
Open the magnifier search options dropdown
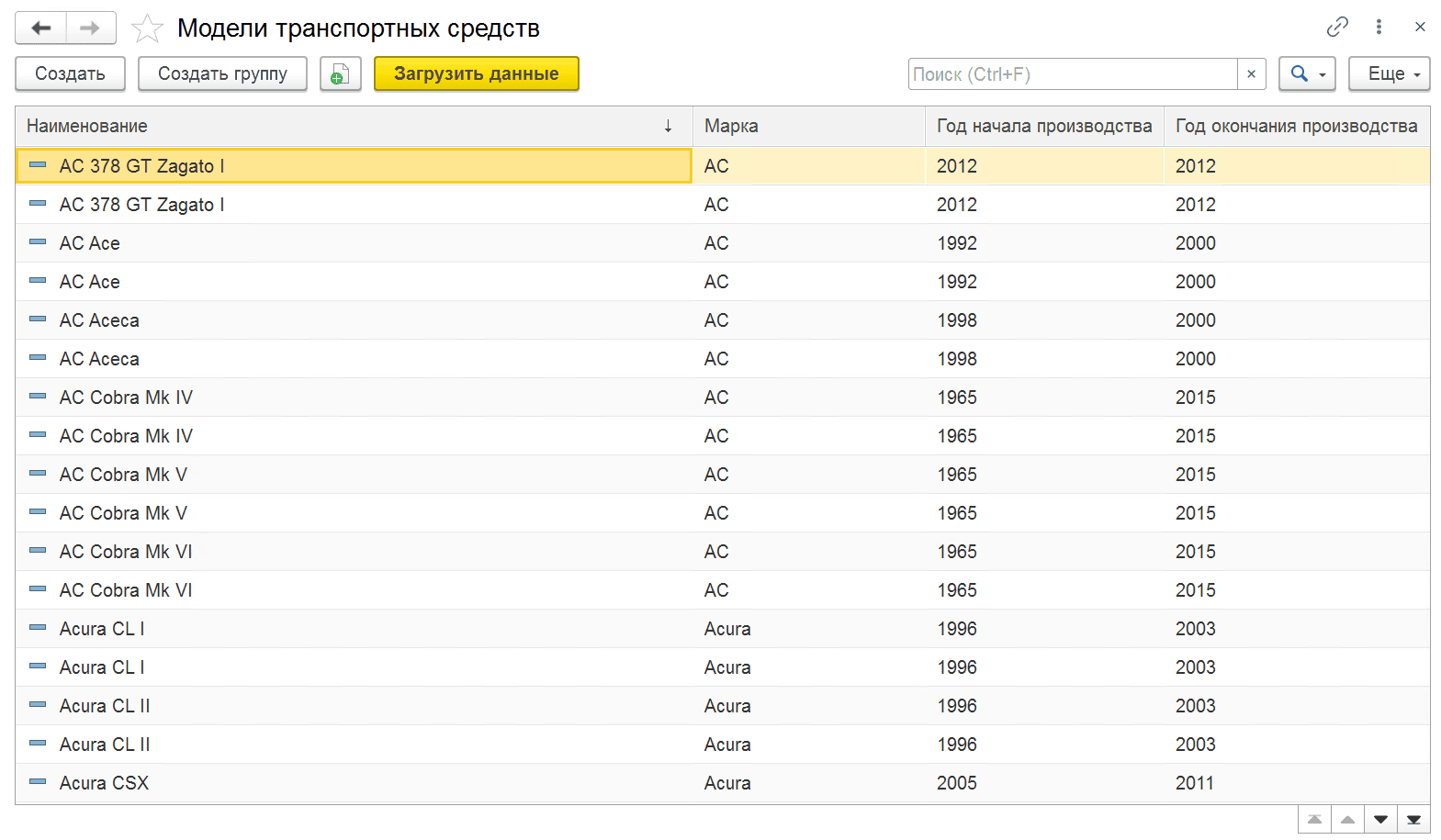point(1307,73)
